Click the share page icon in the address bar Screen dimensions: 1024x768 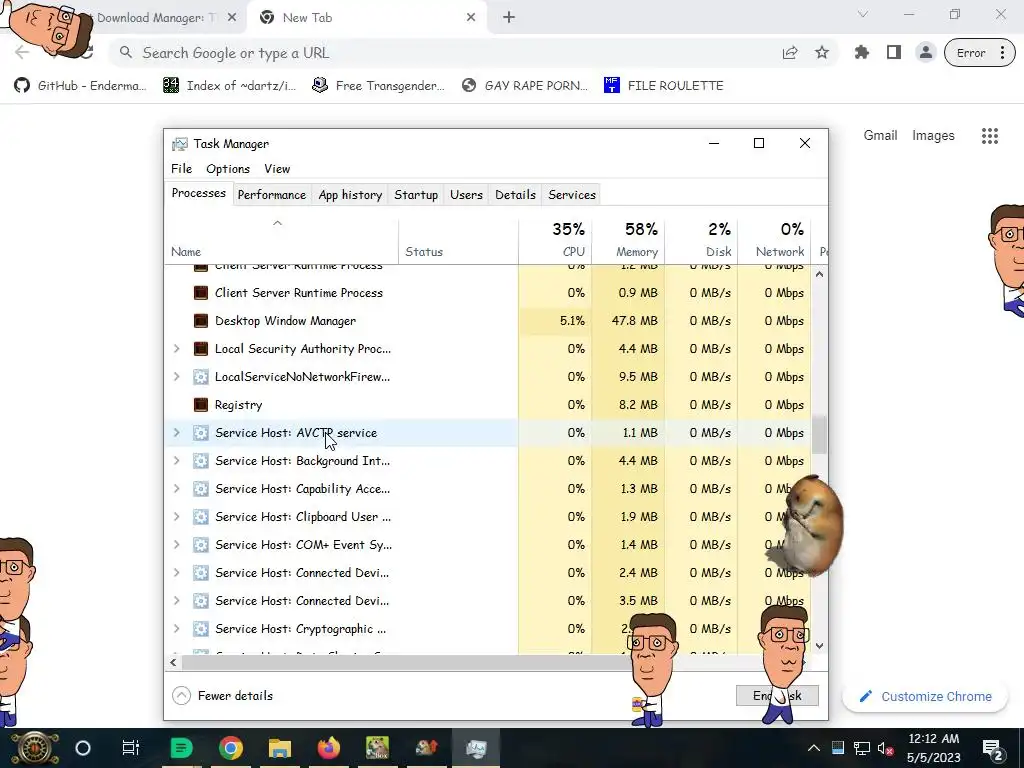point(790,53)
